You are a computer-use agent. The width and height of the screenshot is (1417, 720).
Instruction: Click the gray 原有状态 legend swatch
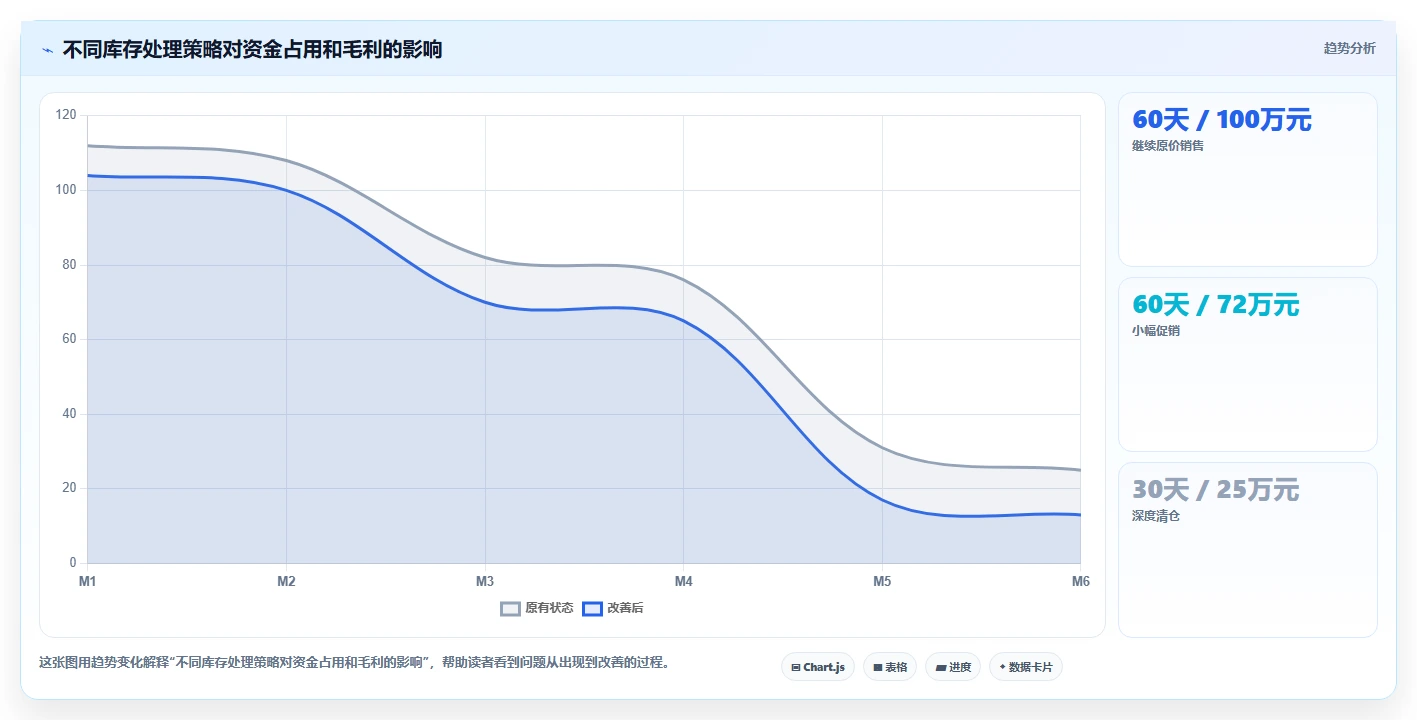pyautogui.click(x=510, y=608)
